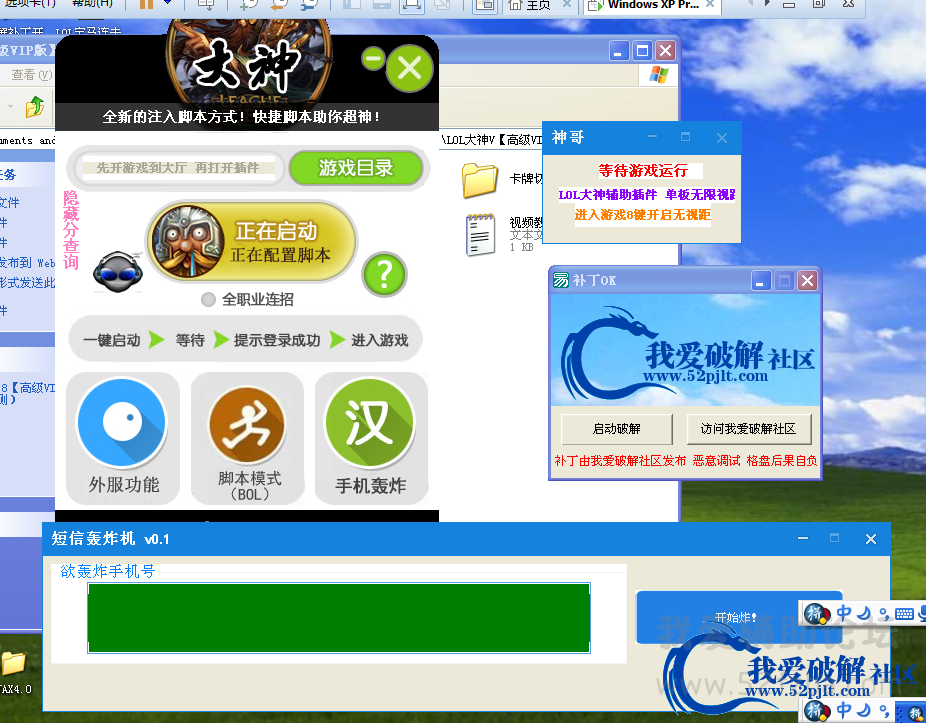Click the alien with headphones icon
Viewport: 926px width, 723px height.
pos(118,272)
